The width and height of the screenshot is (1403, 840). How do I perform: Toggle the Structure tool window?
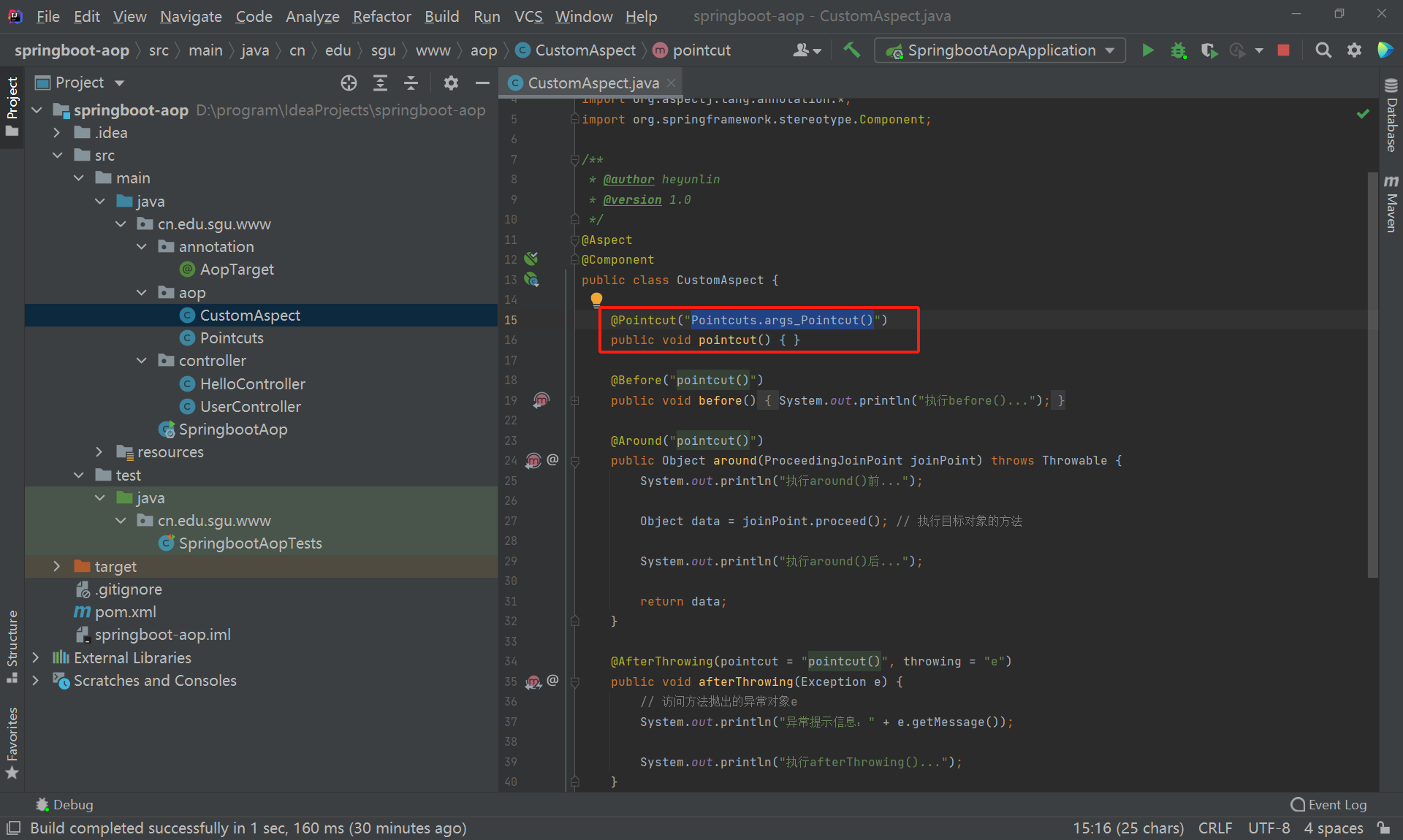click(12, 644)
